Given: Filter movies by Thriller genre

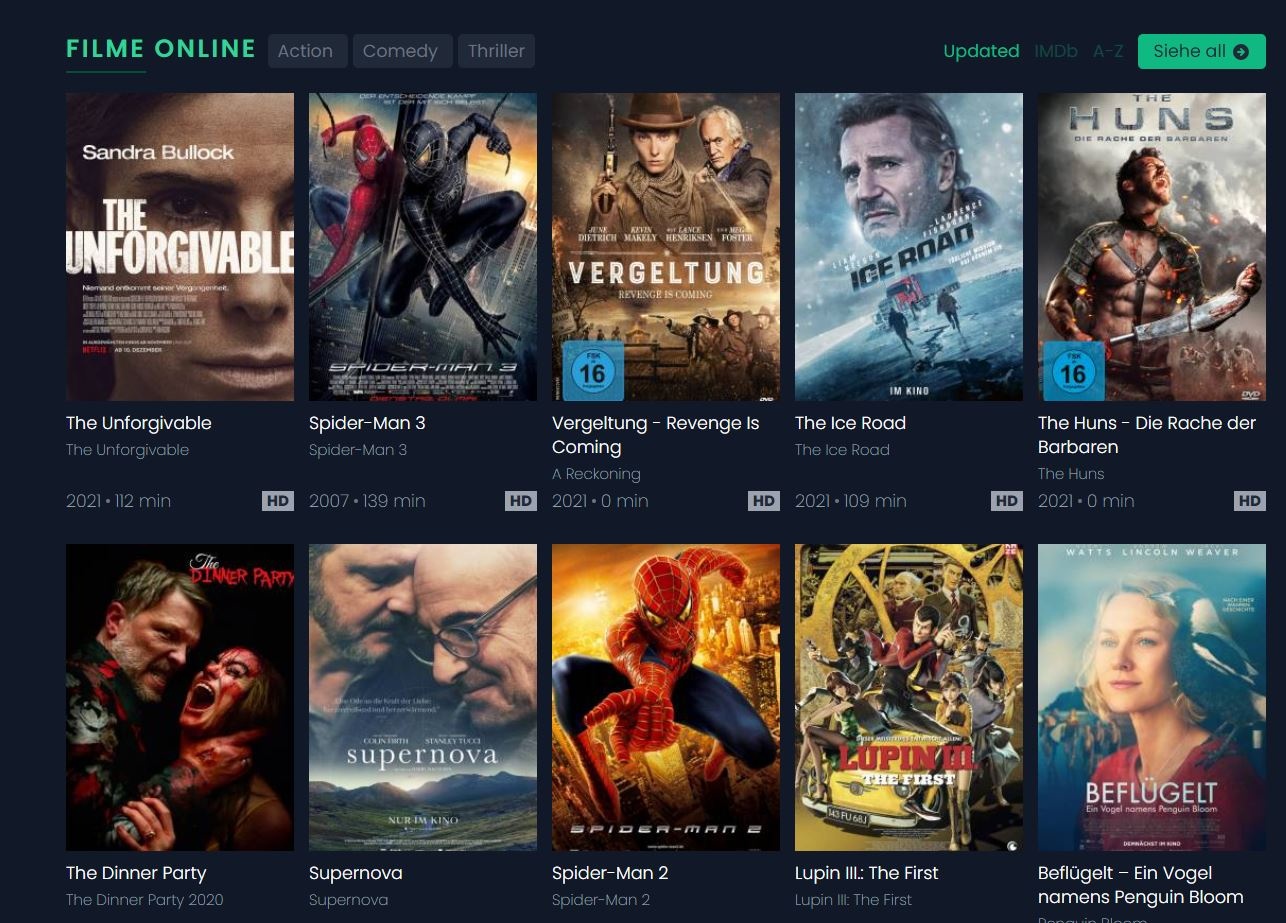Looking at the screenshot, I should [x=496, y=51].
